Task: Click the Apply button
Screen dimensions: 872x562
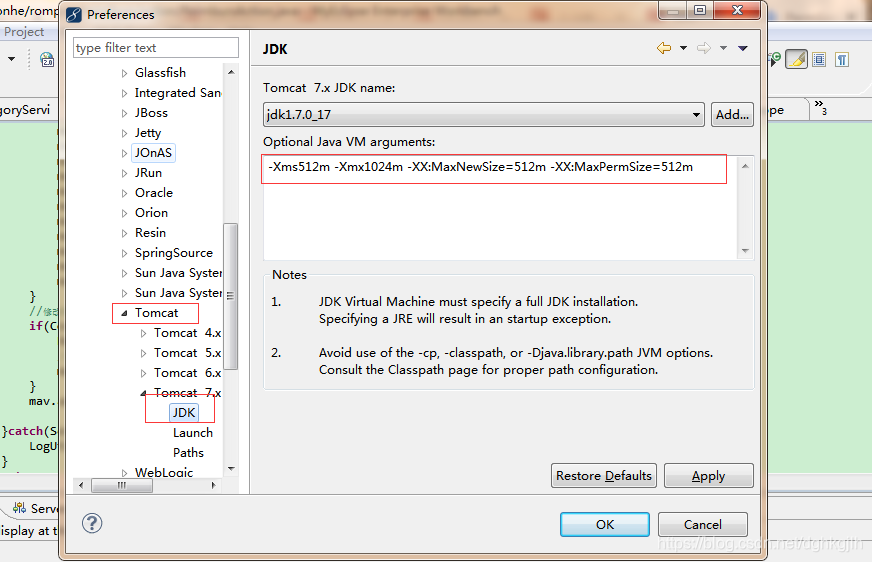Action: [709, 476]
